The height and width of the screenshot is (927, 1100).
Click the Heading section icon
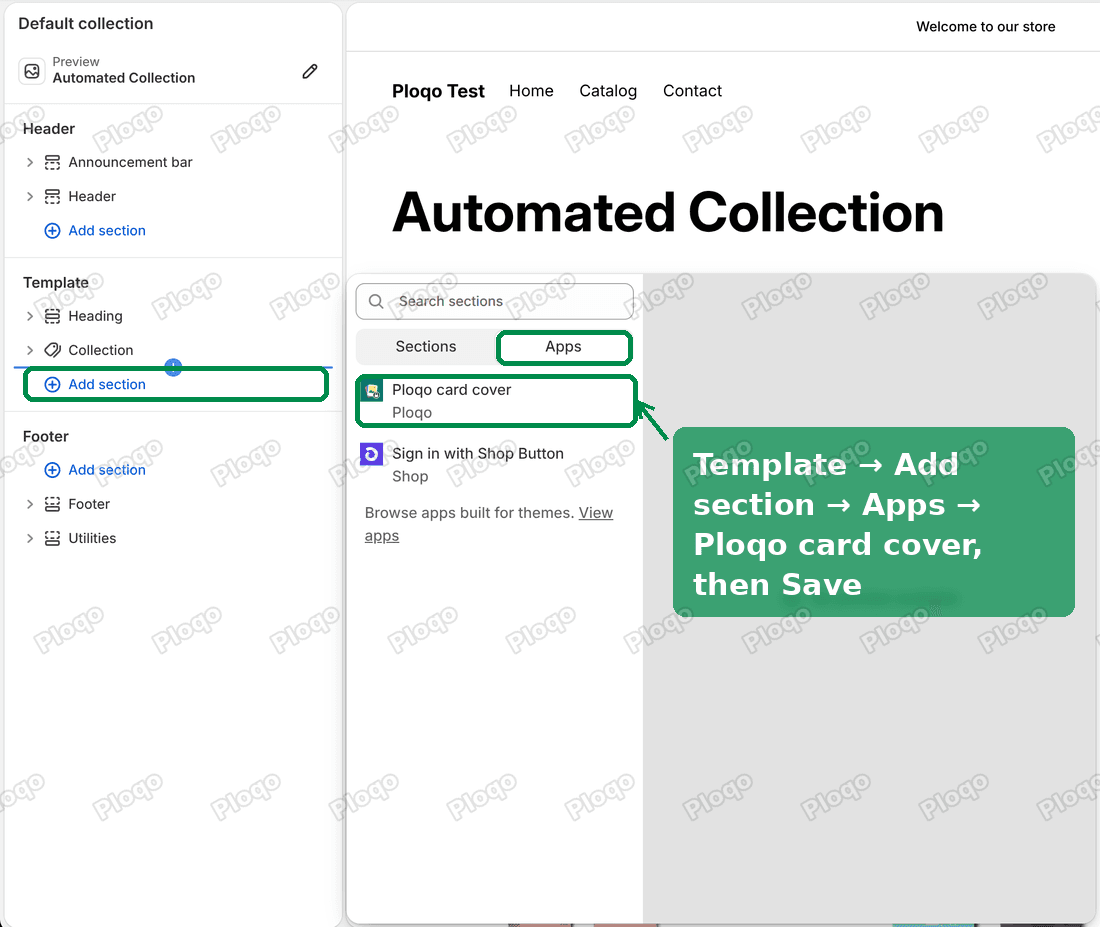tap(53, 316)
